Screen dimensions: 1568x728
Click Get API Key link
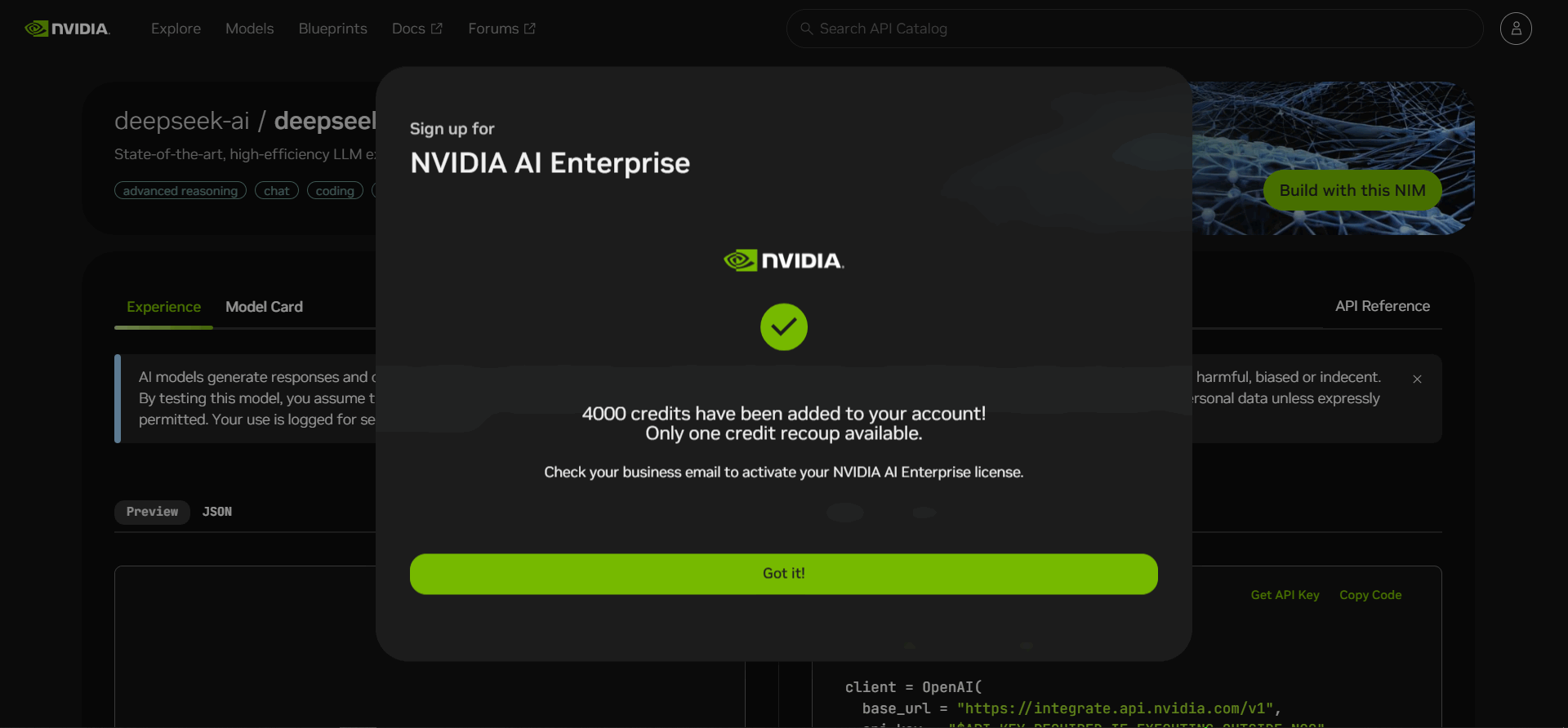tap(1285, 595)
